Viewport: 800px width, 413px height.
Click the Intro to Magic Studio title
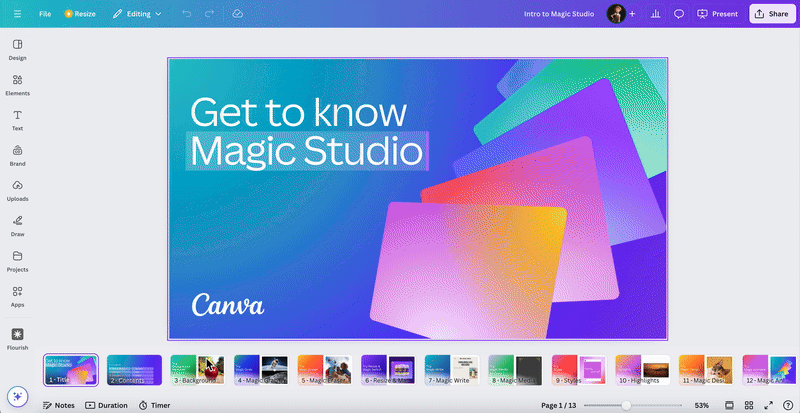(559, 14)
